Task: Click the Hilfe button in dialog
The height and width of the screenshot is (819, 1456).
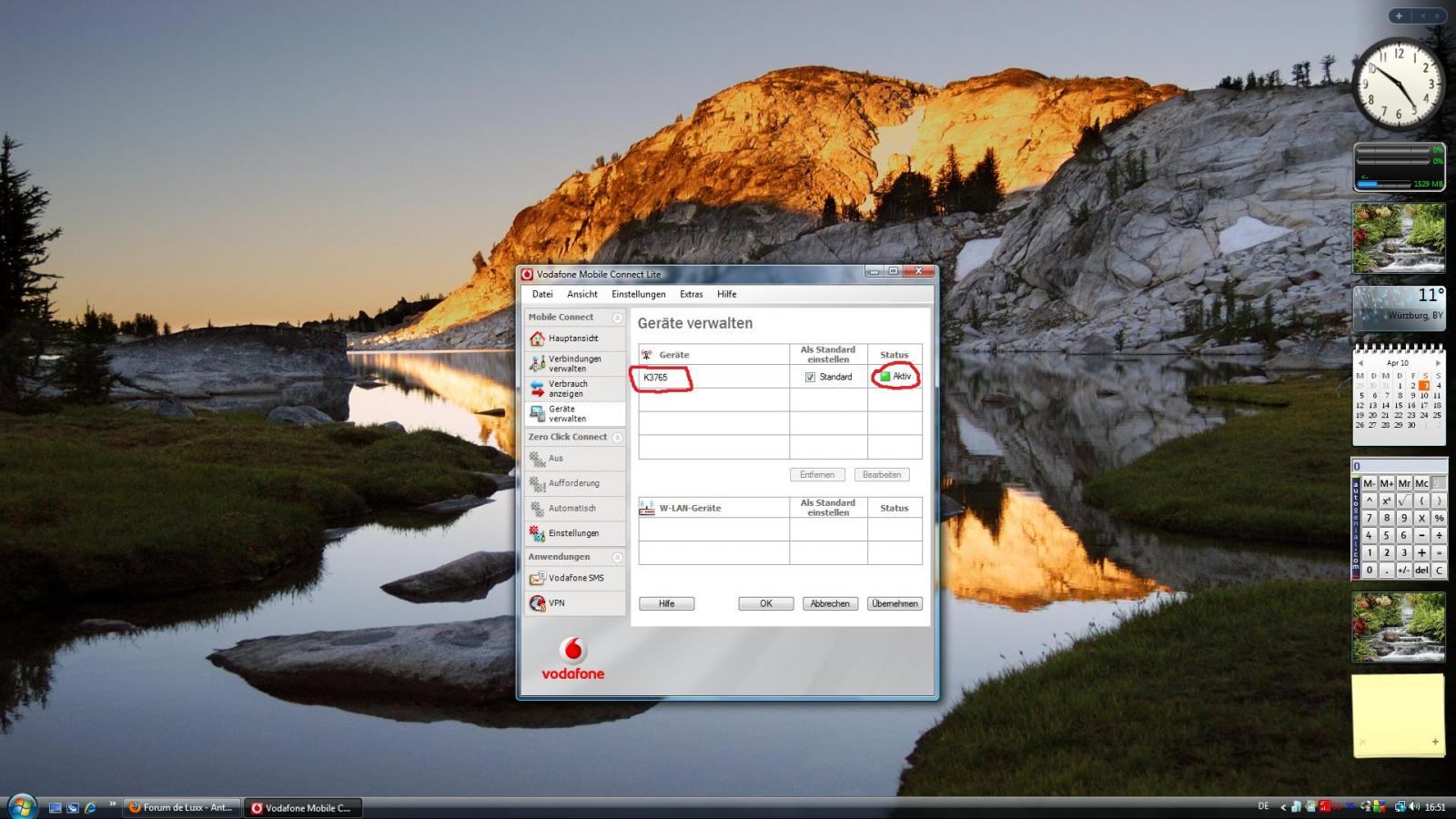Action: pyautogui.click(x=666, y=603)
